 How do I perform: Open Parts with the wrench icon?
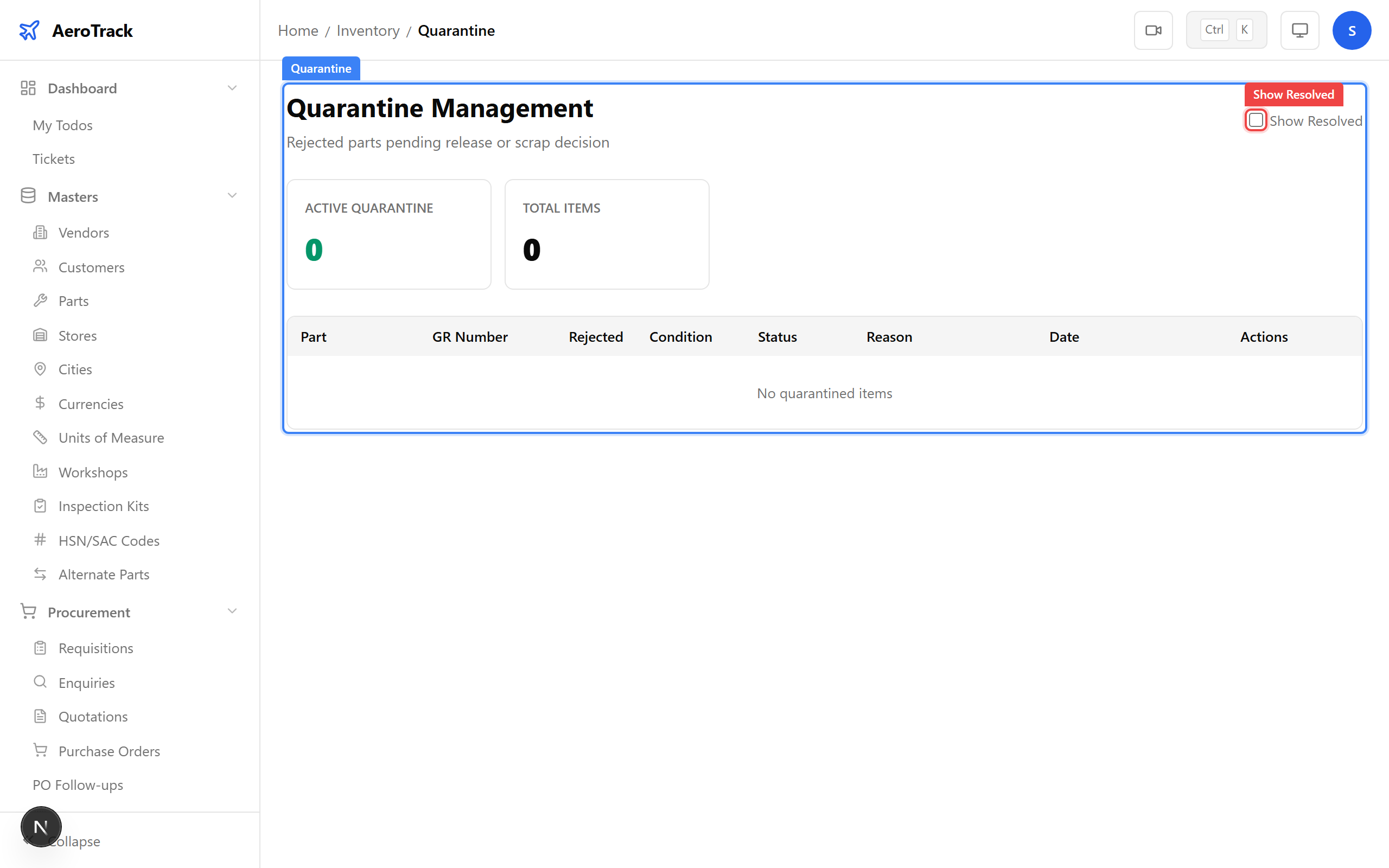(40, 301)
